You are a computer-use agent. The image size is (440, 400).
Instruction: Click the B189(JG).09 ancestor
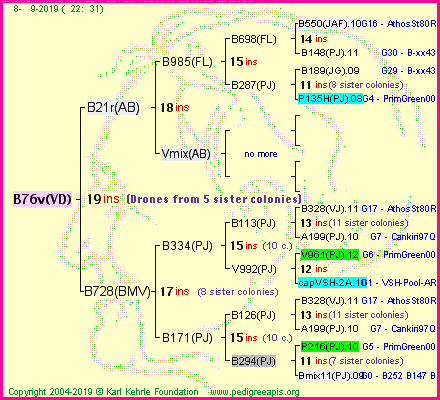[330, 71]
